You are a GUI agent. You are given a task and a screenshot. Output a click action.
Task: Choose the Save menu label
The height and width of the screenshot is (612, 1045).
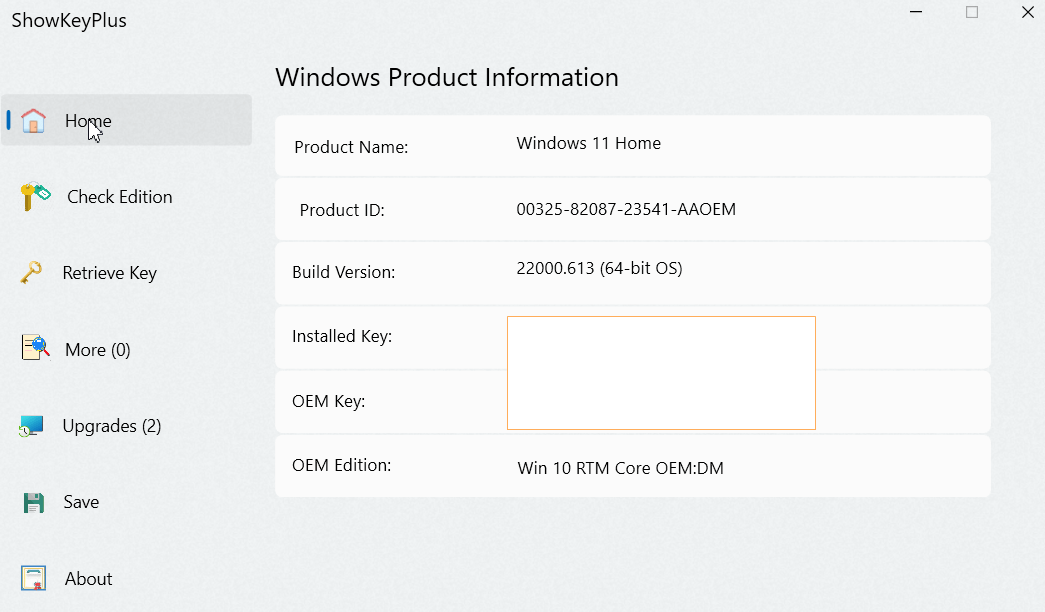(x=81, y=502)
